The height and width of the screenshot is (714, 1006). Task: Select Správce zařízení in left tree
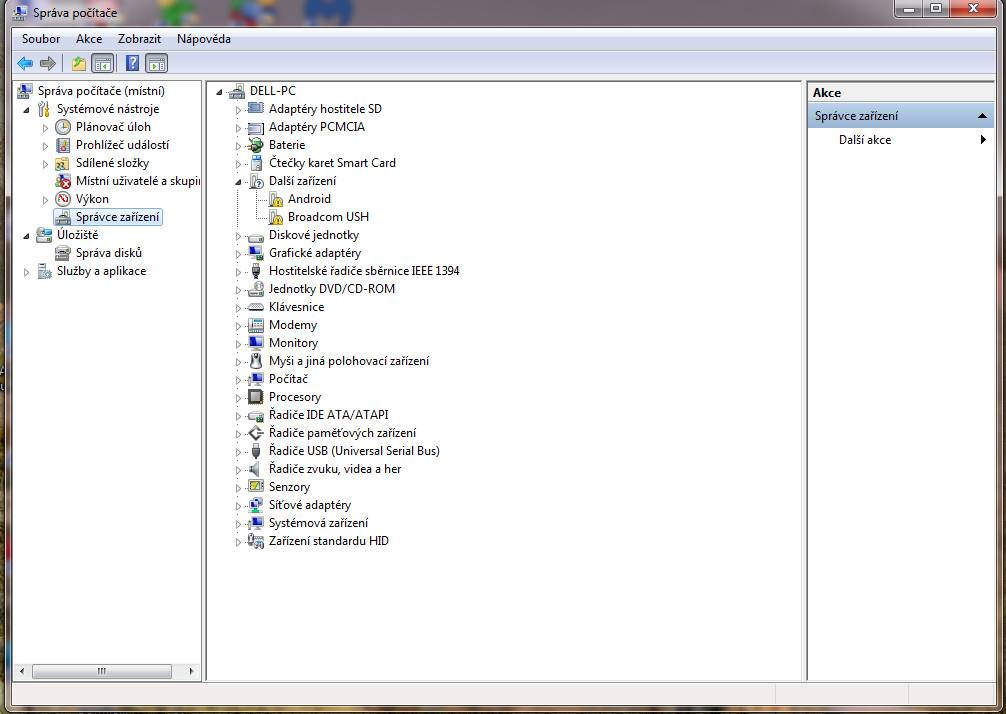point(117,217)
